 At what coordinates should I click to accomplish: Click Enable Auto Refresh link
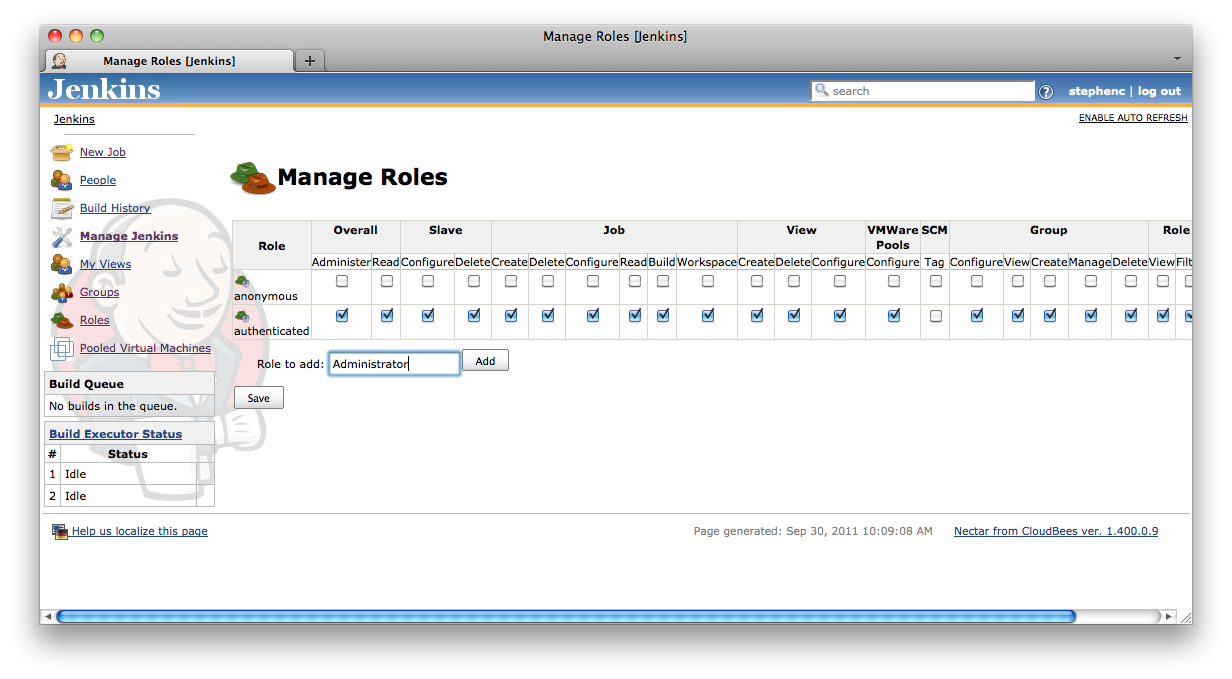click(x=1133, y=118)
